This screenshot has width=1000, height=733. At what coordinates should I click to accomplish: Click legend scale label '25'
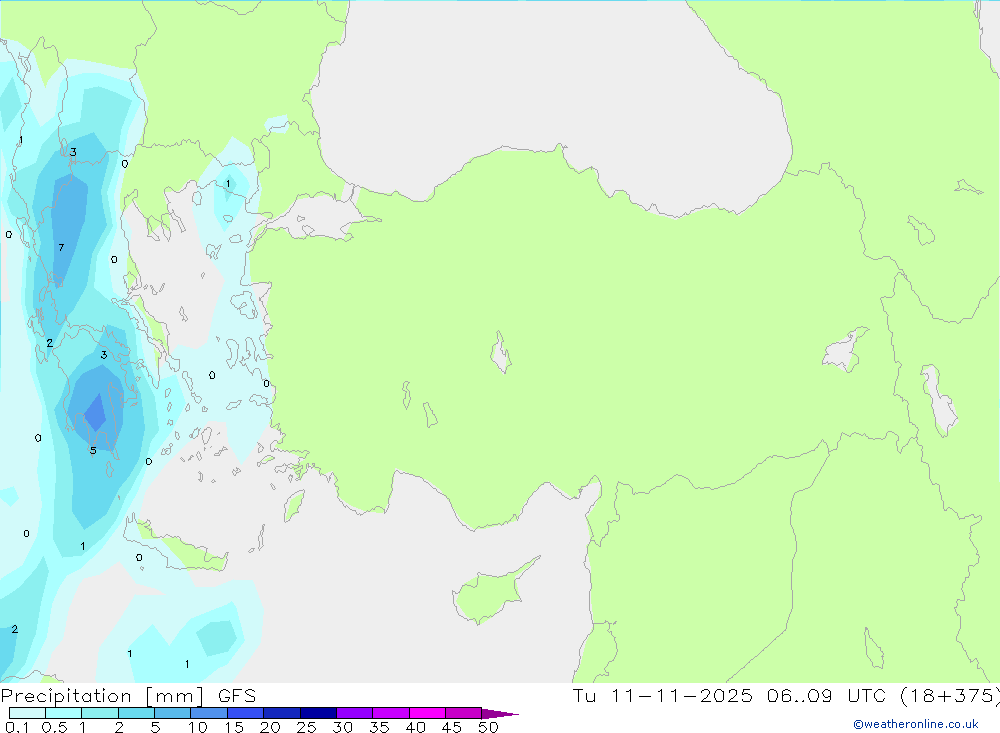307,727
